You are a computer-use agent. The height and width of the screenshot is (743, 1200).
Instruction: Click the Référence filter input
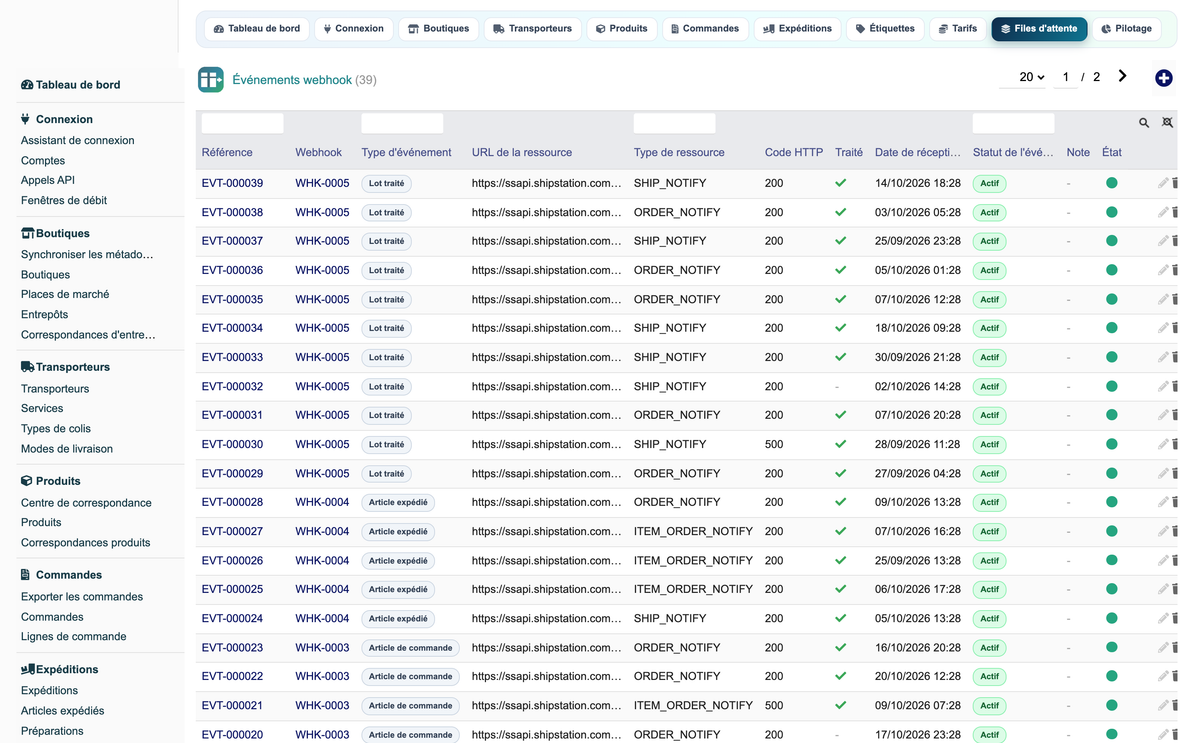tap(243, 123)
